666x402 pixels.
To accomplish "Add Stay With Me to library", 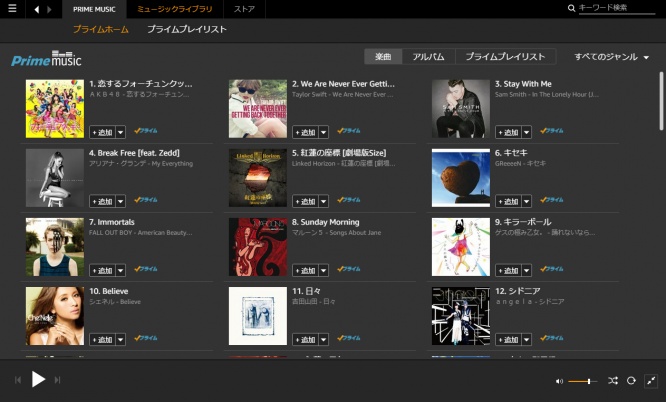I will click(508, 132).
